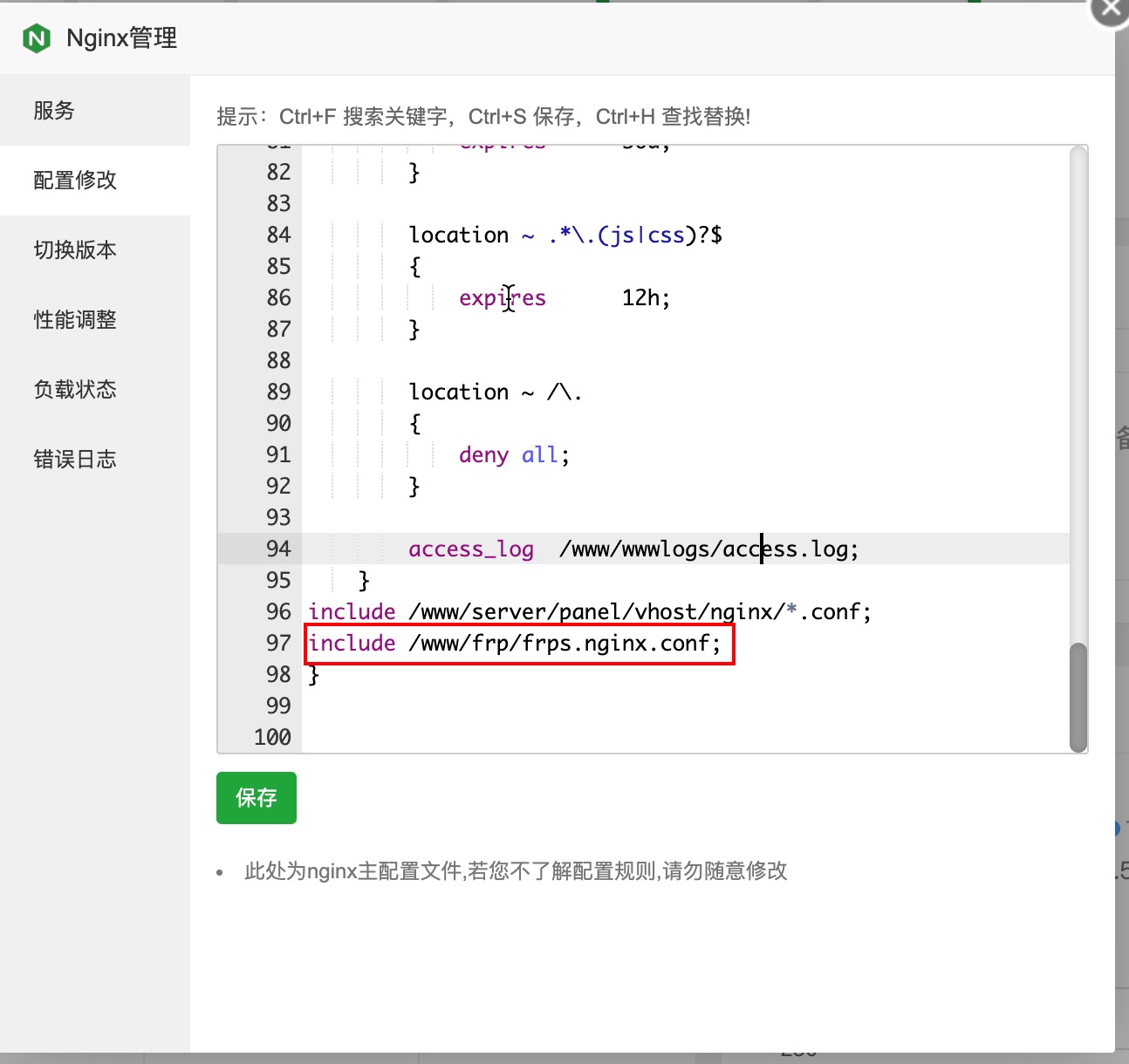
Task: Click the 'expires 12h;' line
Action: point(564,297)
